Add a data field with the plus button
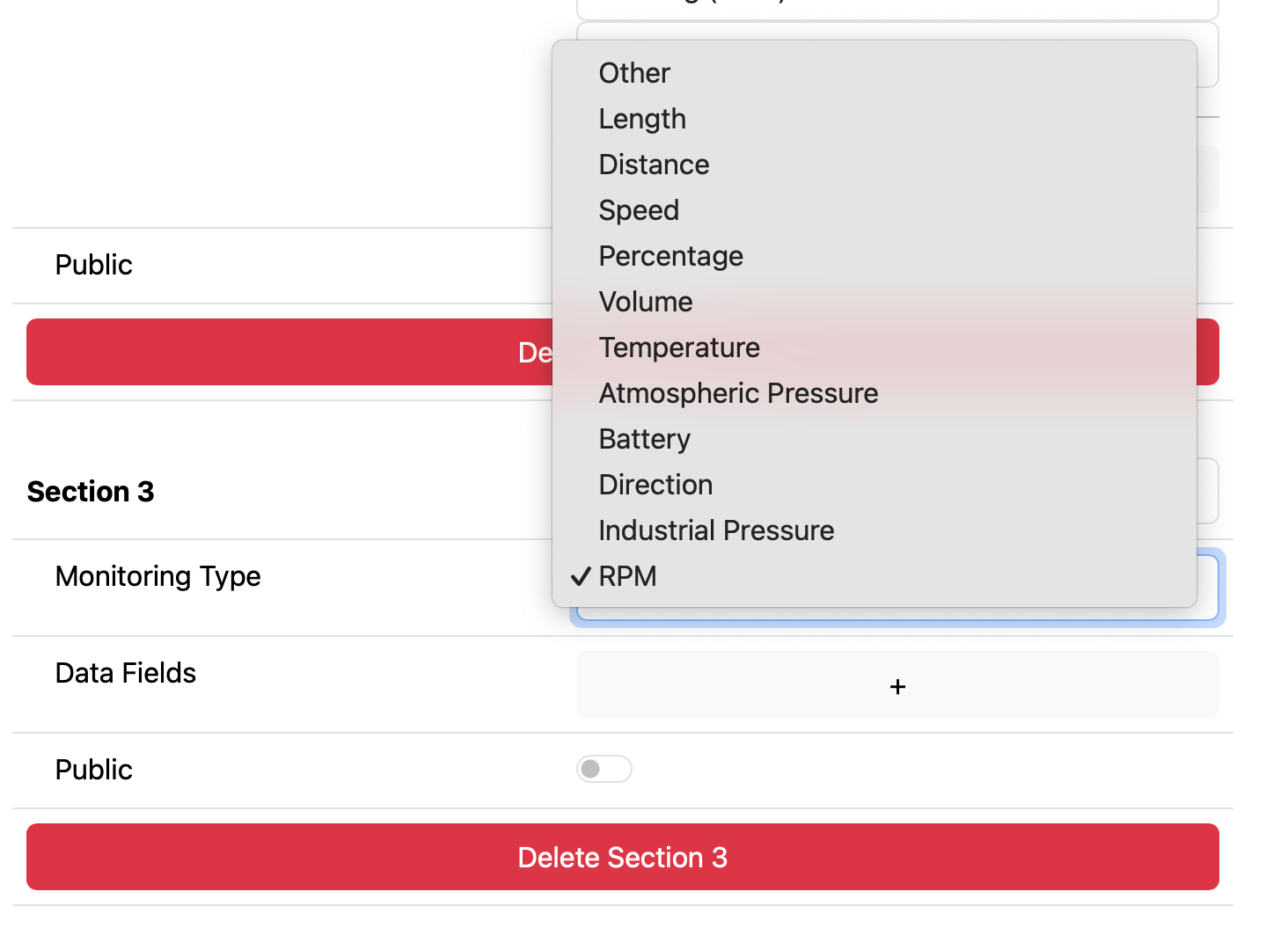 coord(896,686)
